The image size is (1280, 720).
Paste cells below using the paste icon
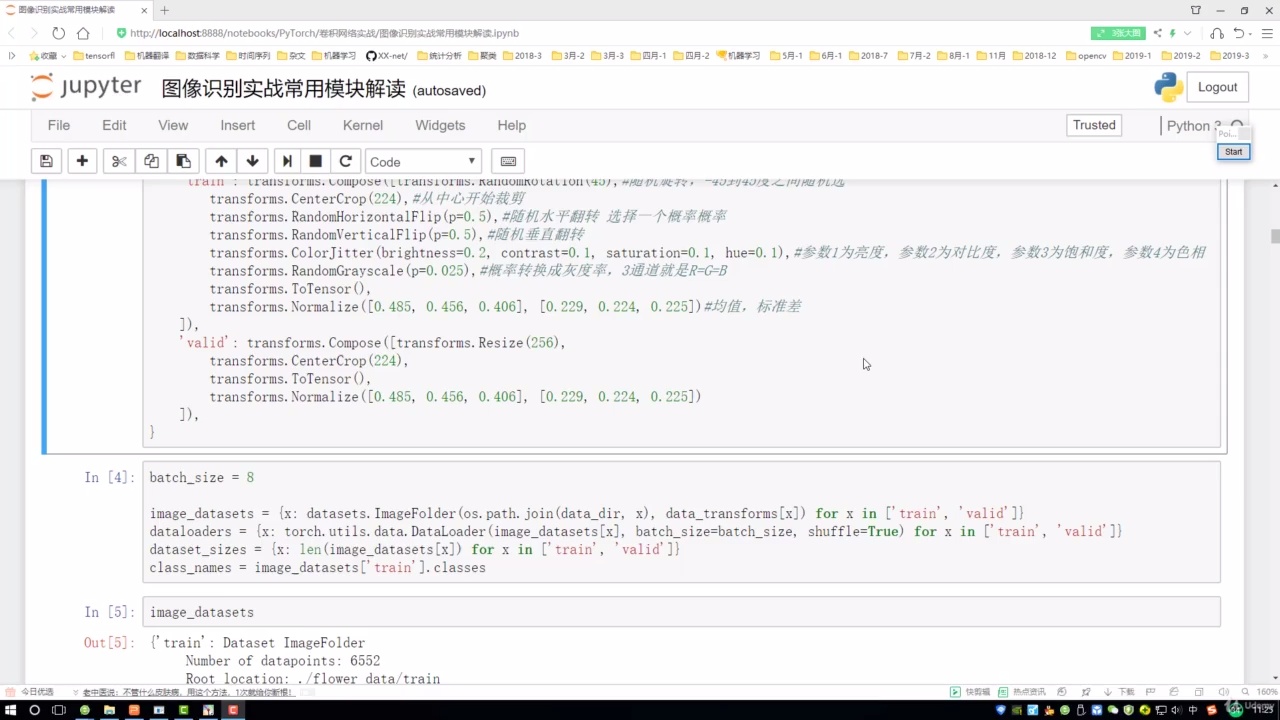[x=183, y=161]
